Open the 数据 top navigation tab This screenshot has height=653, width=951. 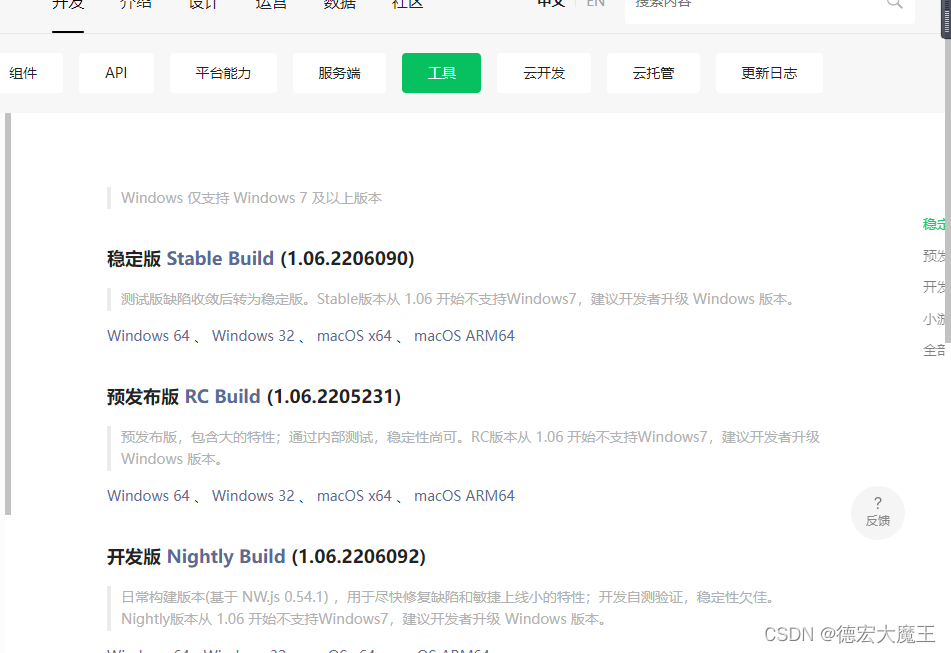[339, 5]
